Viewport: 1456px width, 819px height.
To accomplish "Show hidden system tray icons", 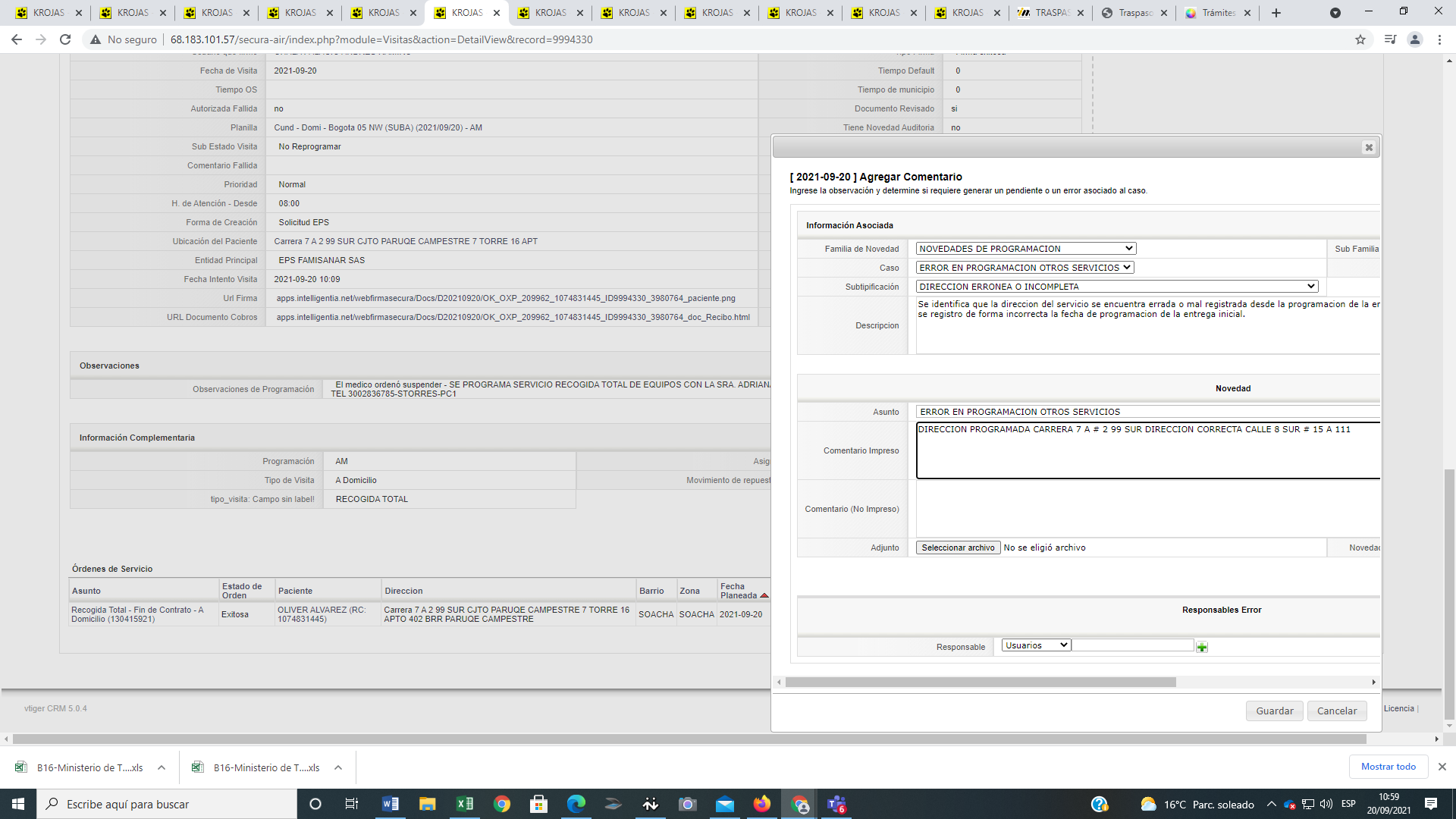I will (x=1272, y=804).
